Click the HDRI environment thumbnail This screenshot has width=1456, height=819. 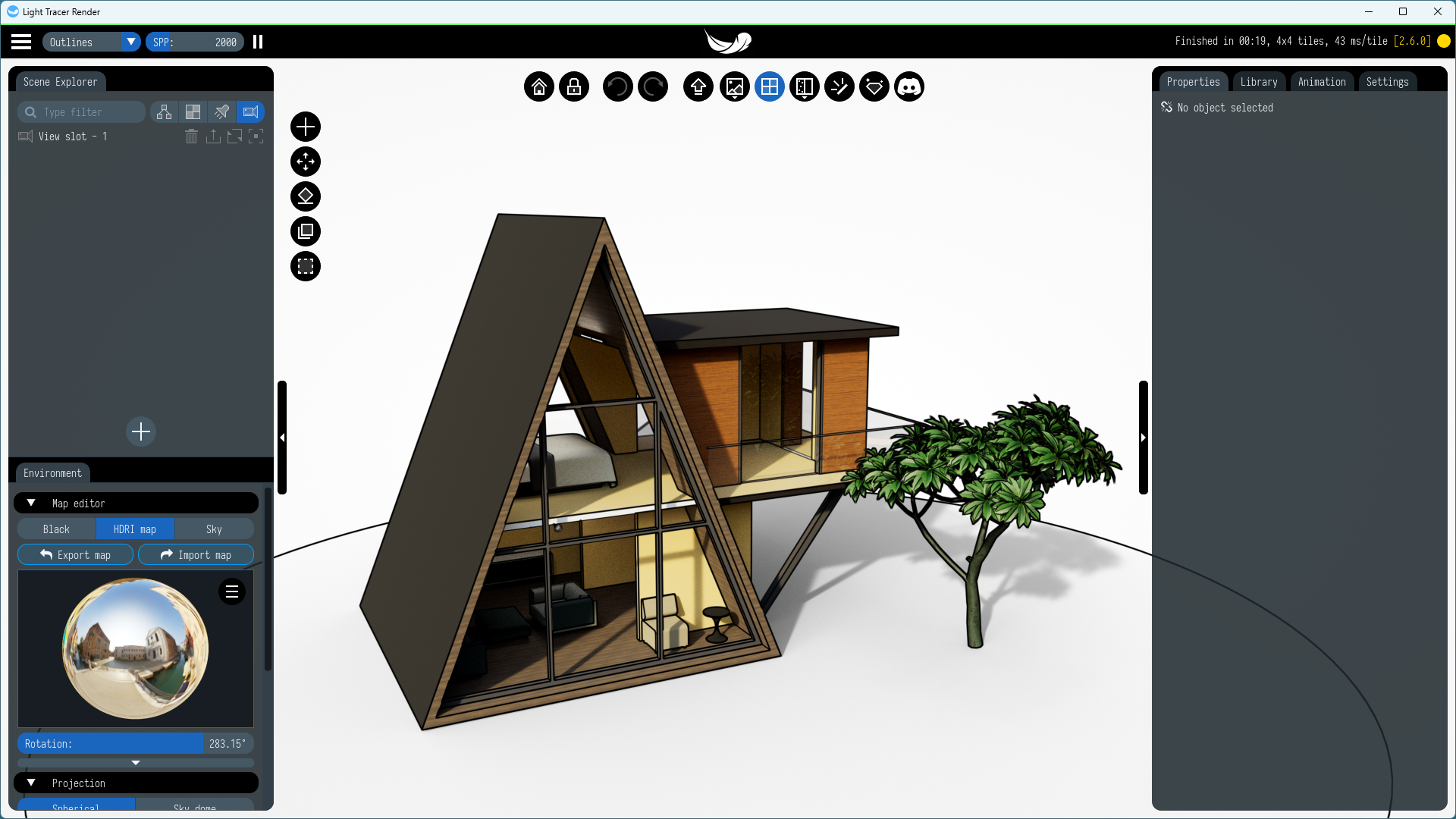(x=136, y=648)
